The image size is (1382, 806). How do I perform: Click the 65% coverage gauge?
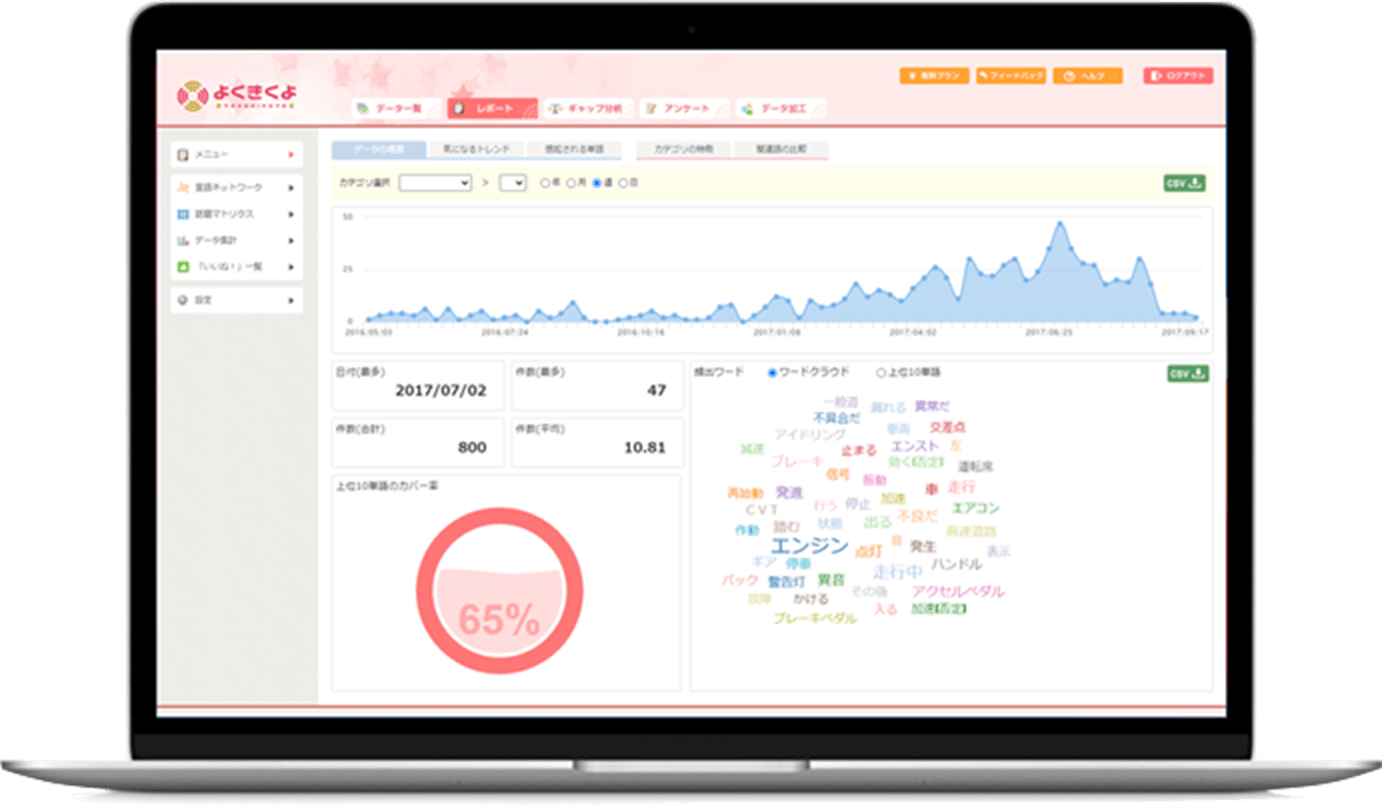(x=499, y=593)
